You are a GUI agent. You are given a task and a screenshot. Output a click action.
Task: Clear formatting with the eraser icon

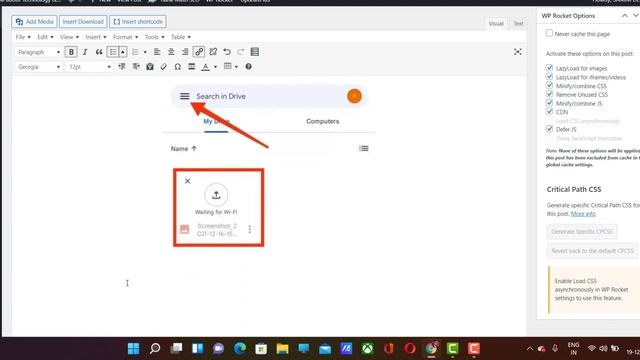coord(164,67)
